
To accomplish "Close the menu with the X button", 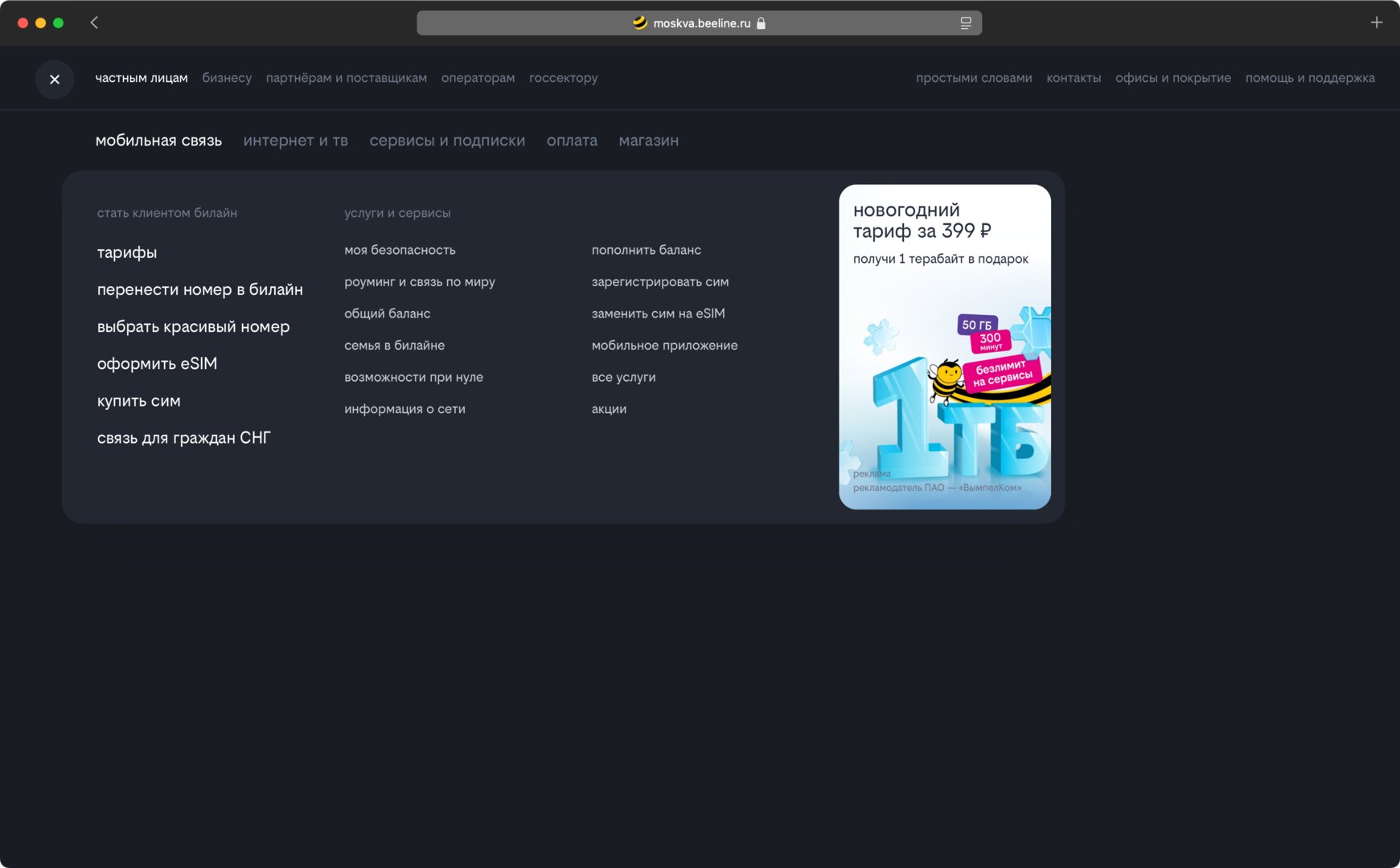I will click(x=55, y=79).
